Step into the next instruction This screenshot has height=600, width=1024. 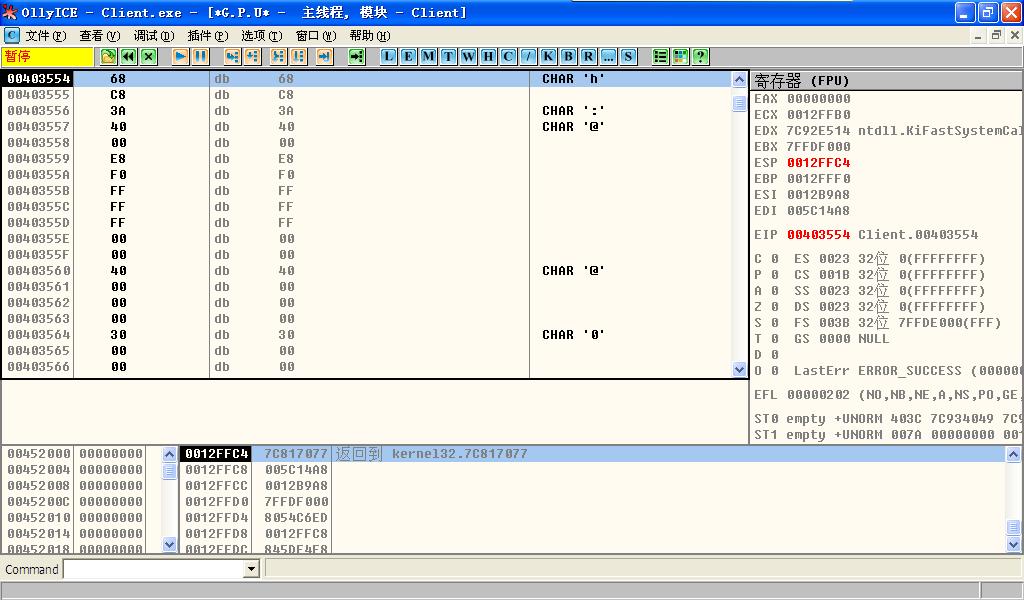[232, 56]
